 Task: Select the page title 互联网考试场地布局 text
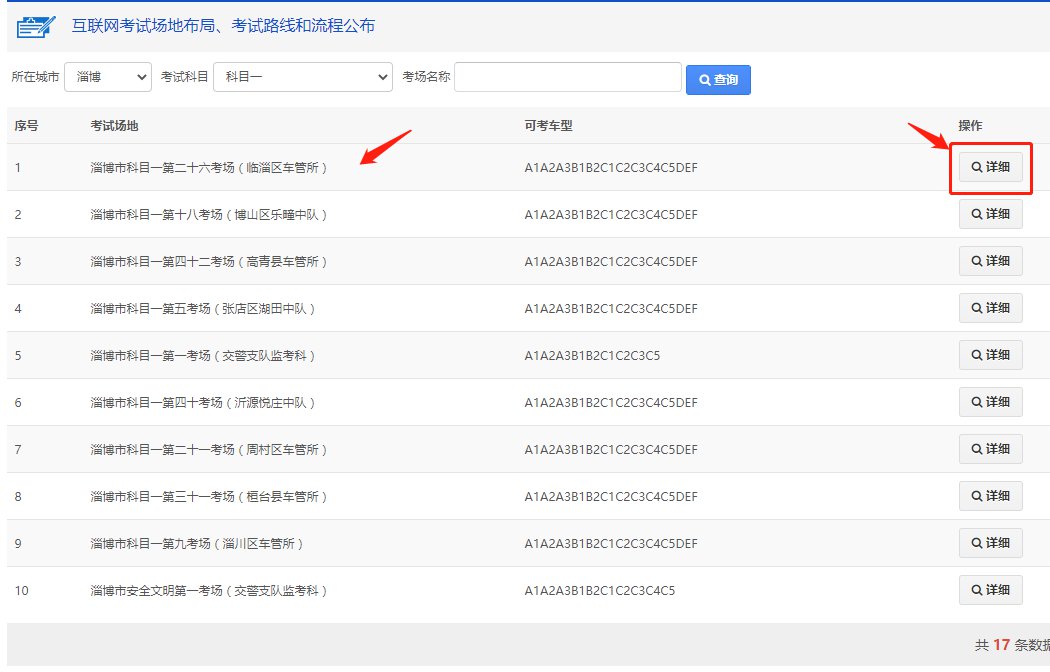tap(223, 26)
